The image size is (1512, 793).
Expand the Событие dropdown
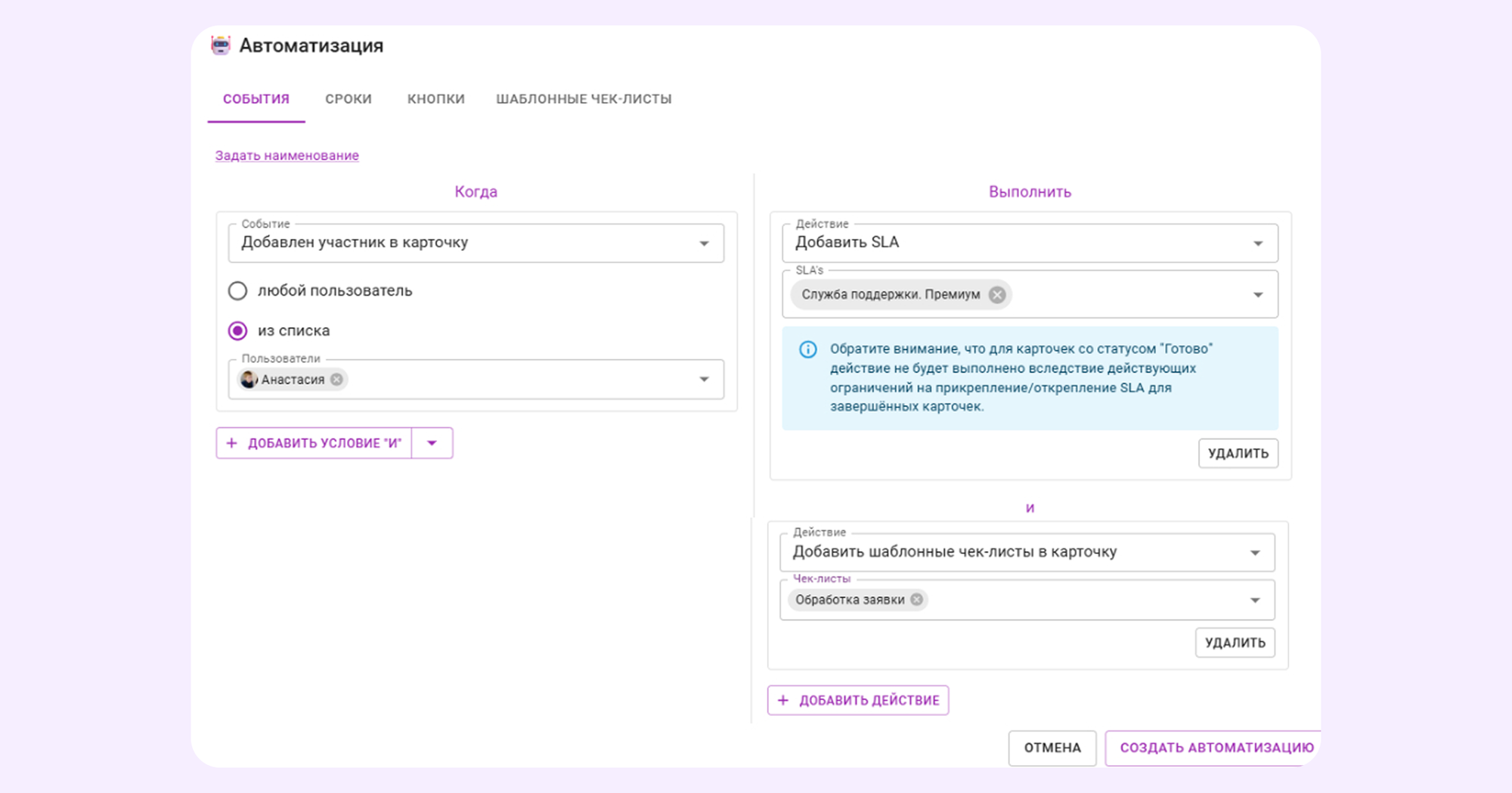[x=704, y=243]
